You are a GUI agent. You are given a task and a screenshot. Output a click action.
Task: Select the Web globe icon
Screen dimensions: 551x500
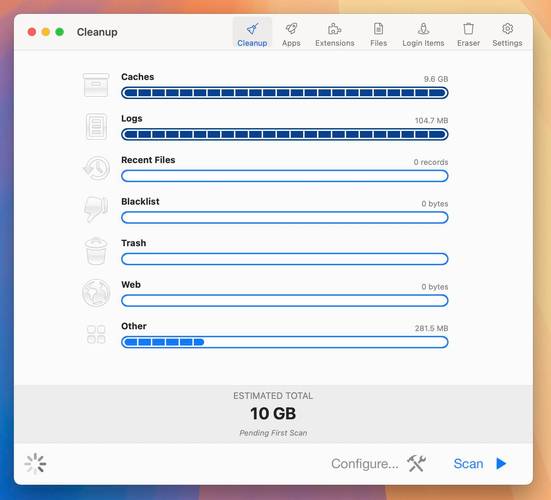coord(96,293)
